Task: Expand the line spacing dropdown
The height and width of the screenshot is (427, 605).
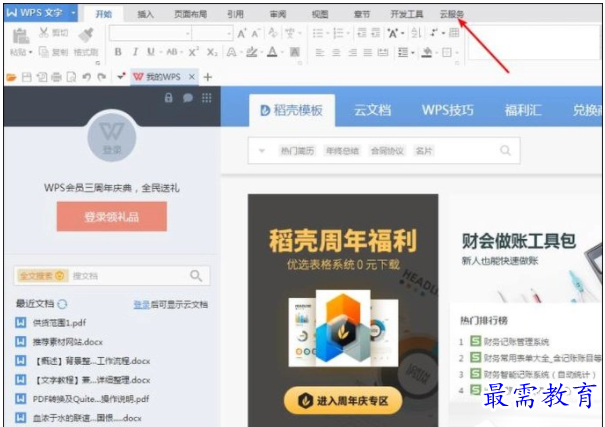Action: (x=412, y=52)
